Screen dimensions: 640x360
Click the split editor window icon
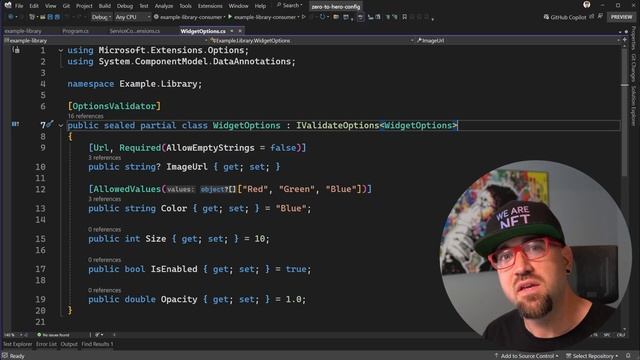624,40
